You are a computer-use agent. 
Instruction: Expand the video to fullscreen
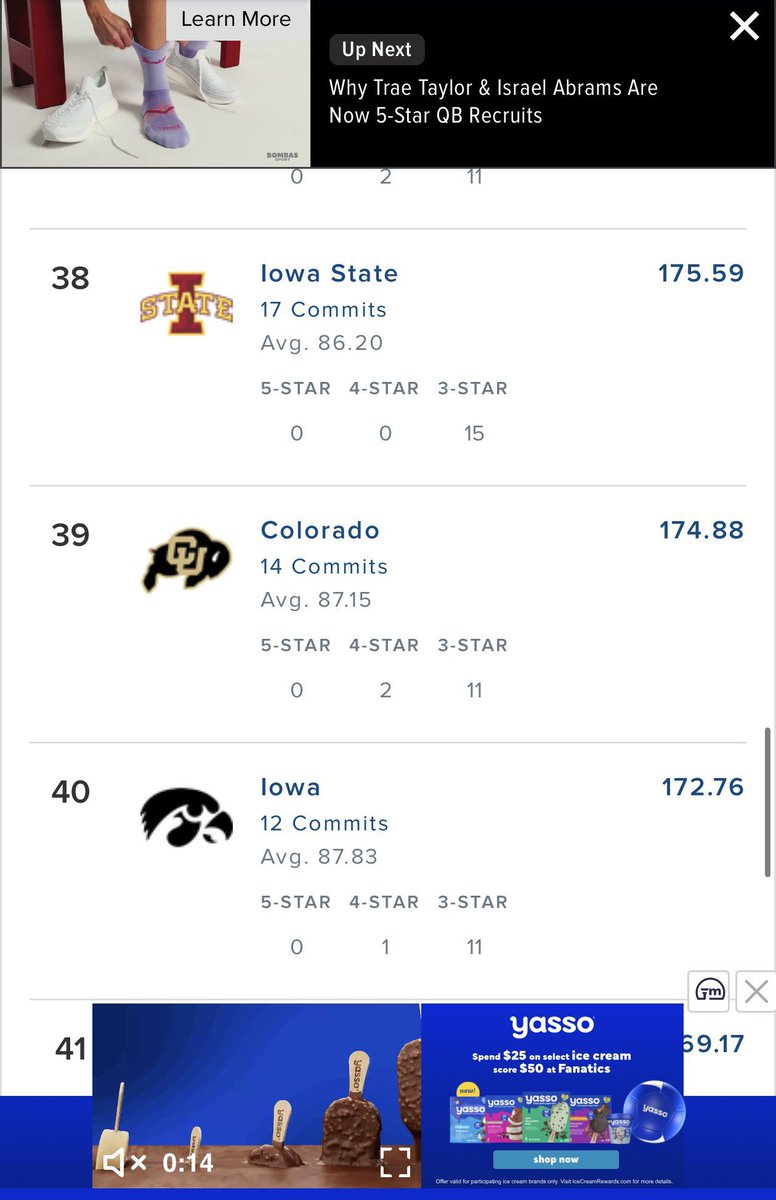tap(395, 1162)
